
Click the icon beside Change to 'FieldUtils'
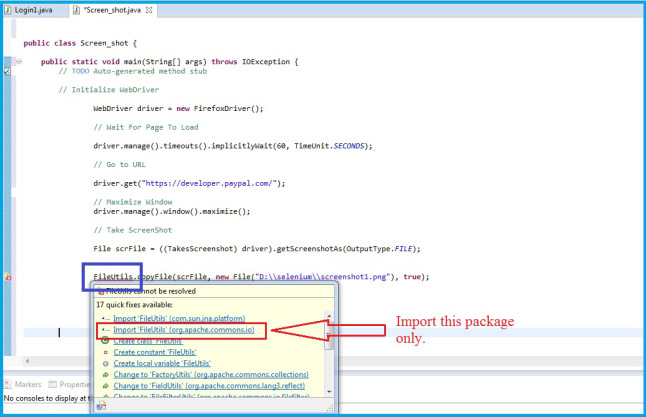click(x=105, y=386)
